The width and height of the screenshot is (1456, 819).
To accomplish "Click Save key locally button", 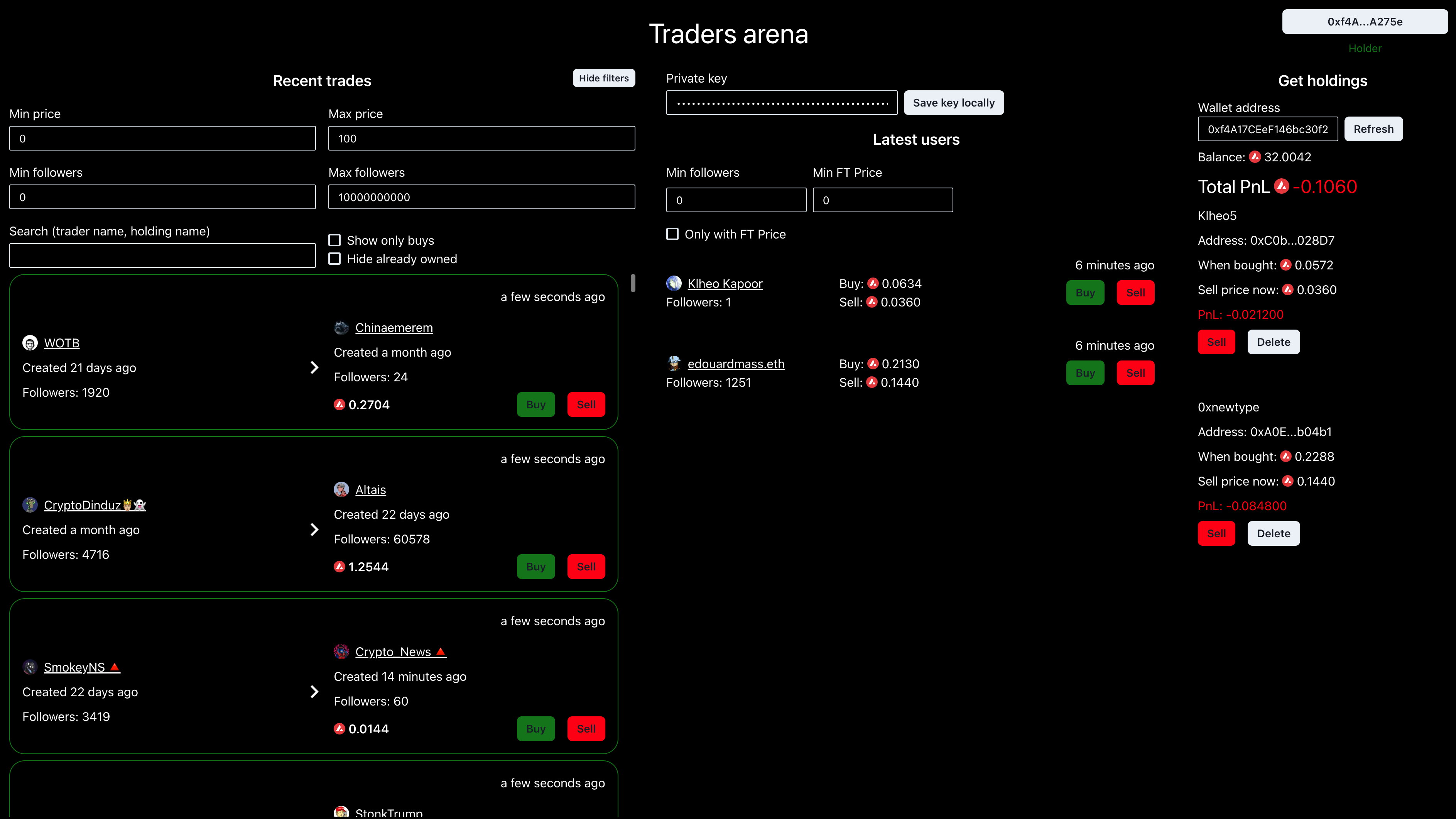I will pyautogui.click(x=954, y=102).
